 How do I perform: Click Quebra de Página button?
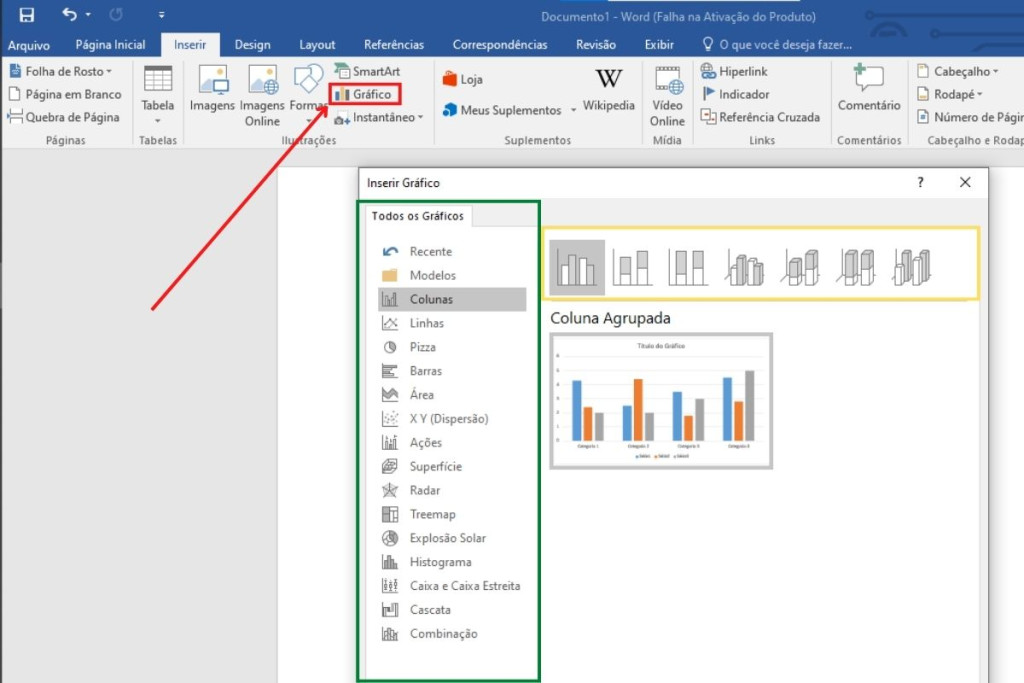coord(64,117)
